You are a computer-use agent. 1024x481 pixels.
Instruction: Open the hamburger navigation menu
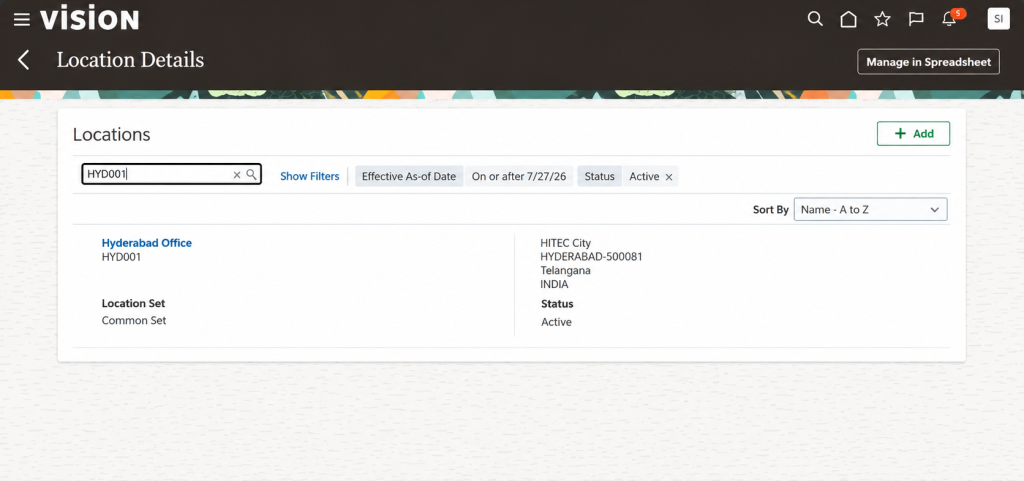point(22,20)
